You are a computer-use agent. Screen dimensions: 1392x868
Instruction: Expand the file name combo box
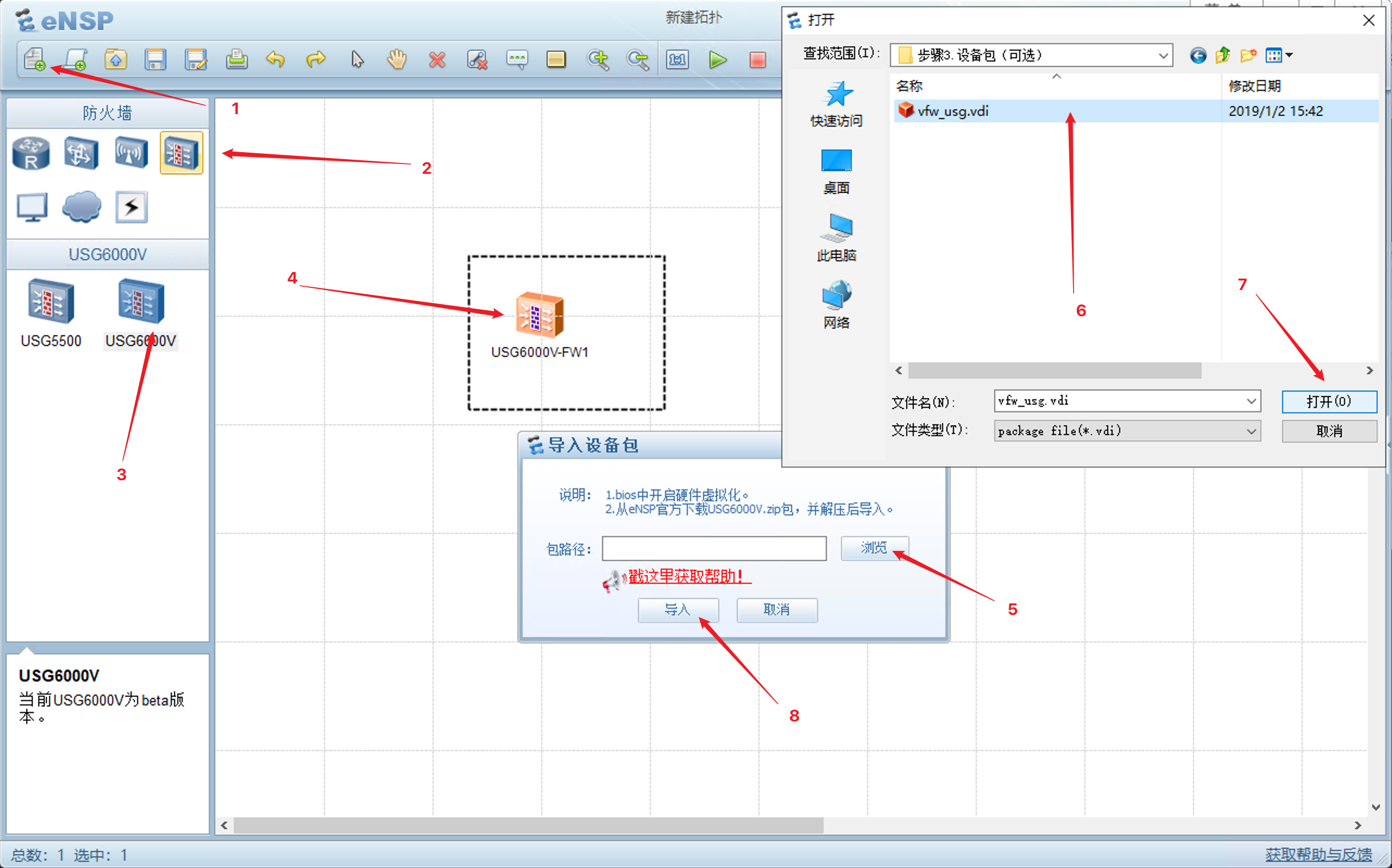pos(1251,401)
